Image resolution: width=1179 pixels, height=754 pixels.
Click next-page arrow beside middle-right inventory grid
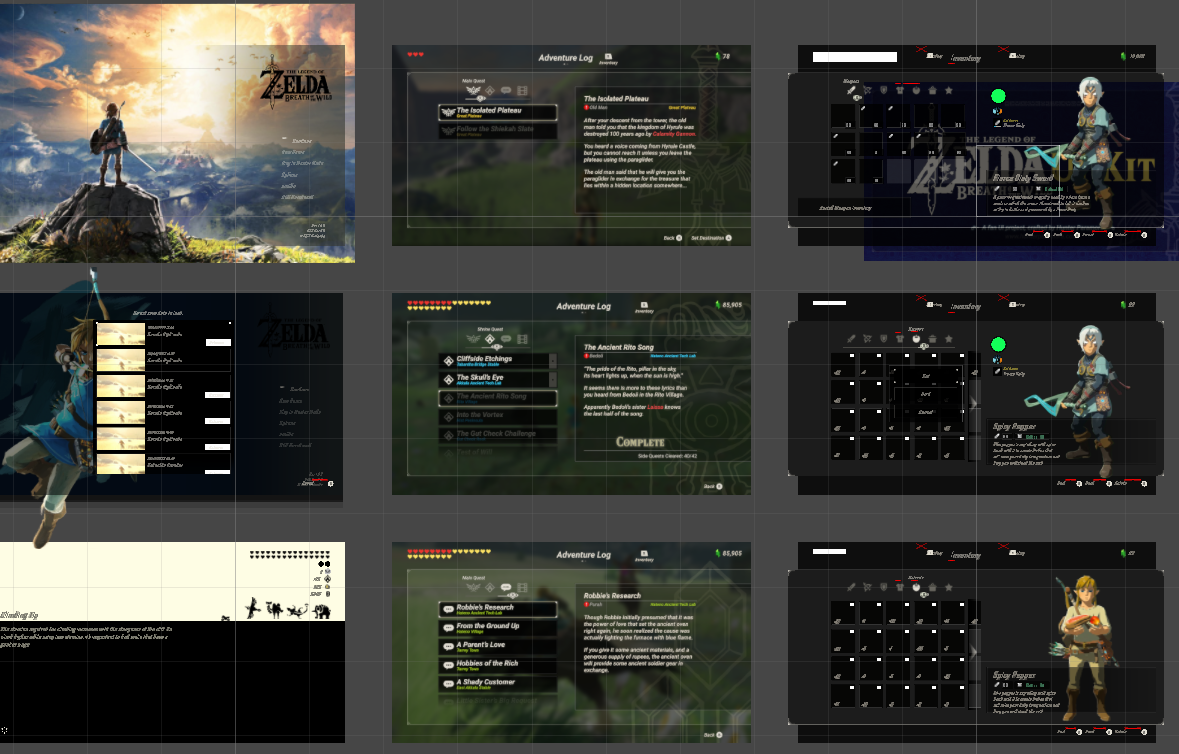(x=974, y=403)
